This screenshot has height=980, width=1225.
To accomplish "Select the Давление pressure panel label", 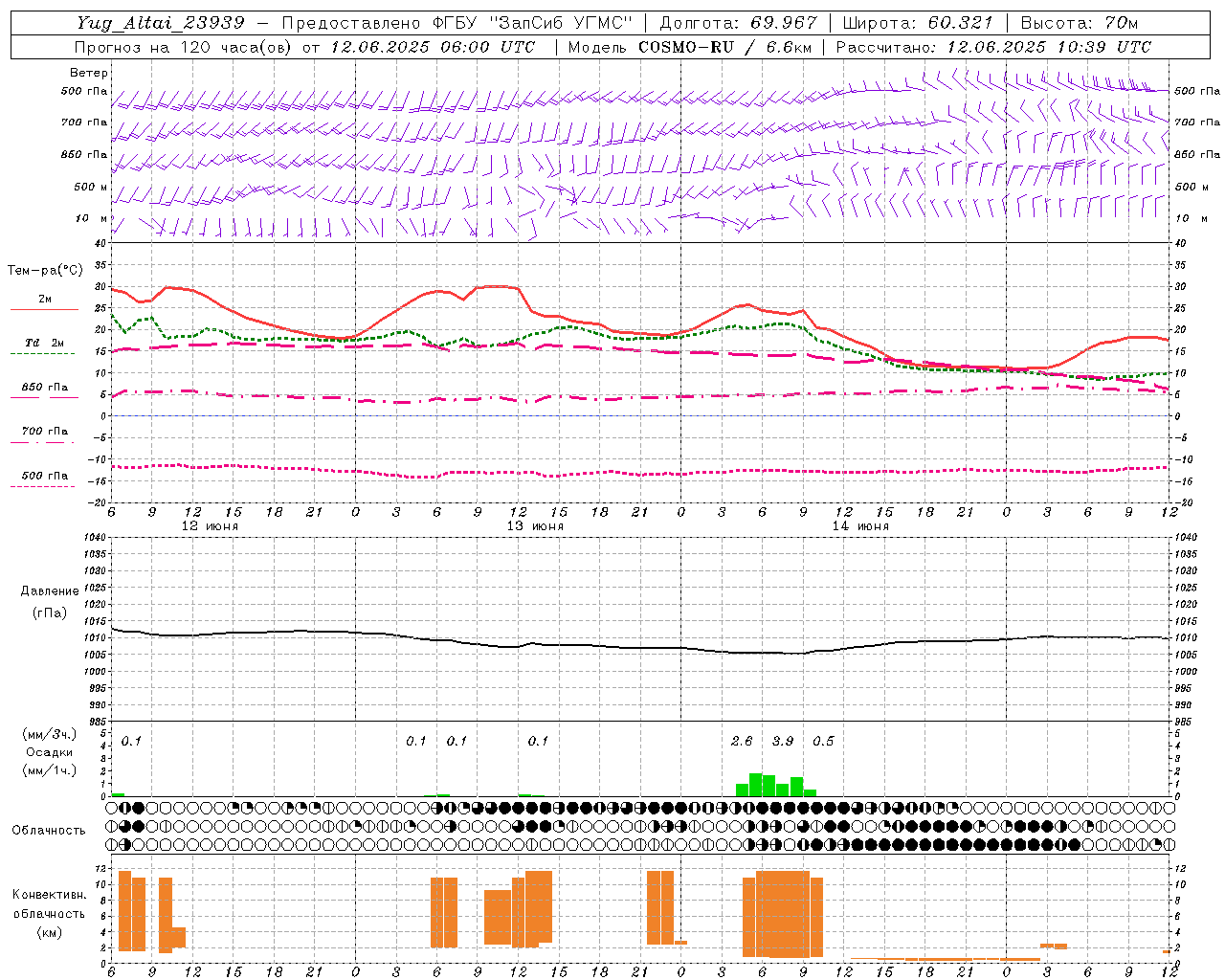I will pyautogui.click(x=50, y=591).
